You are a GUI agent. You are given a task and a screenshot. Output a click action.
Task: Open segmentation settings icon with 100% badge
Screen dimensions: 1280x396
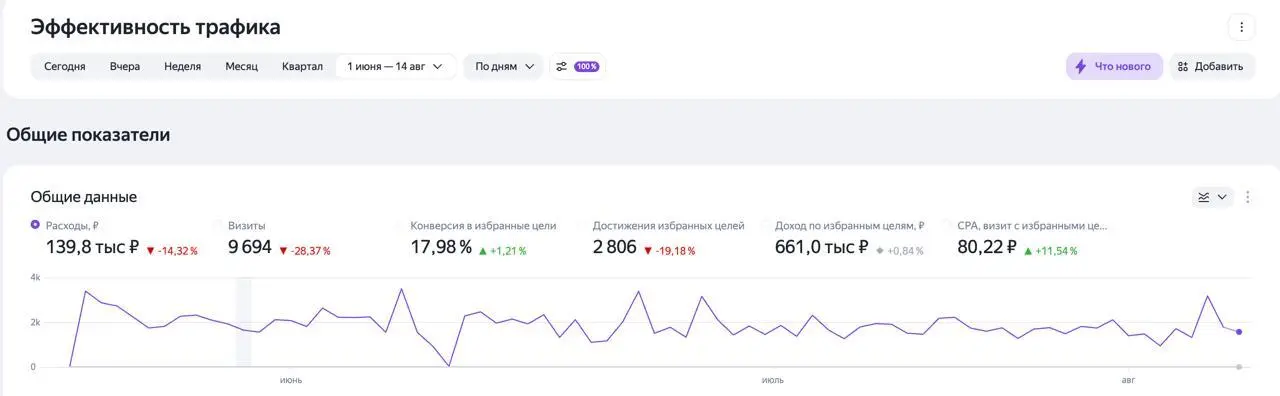pos(577,67)
